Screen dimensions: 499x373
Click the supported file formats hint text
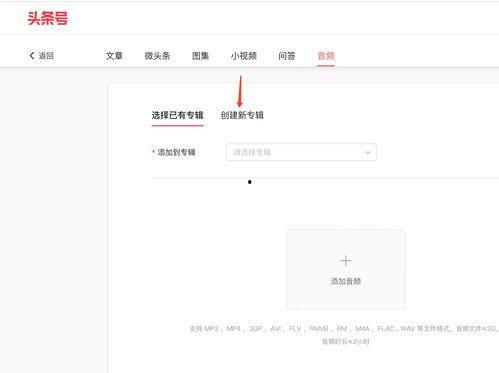[x=343, y=329]
